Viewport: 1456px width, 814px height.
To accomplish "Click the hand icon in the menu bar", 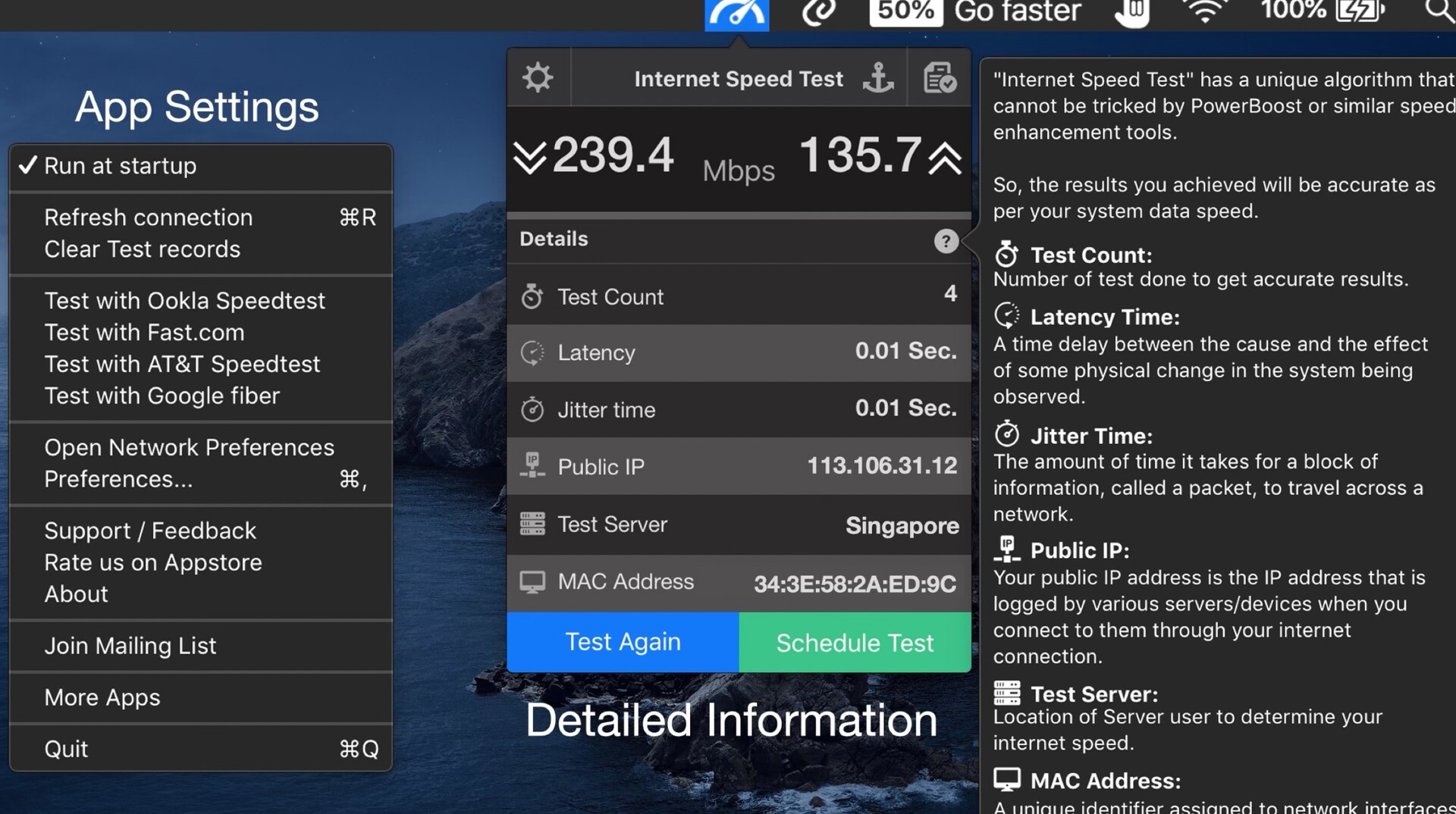I will (x=1132, y=12).
